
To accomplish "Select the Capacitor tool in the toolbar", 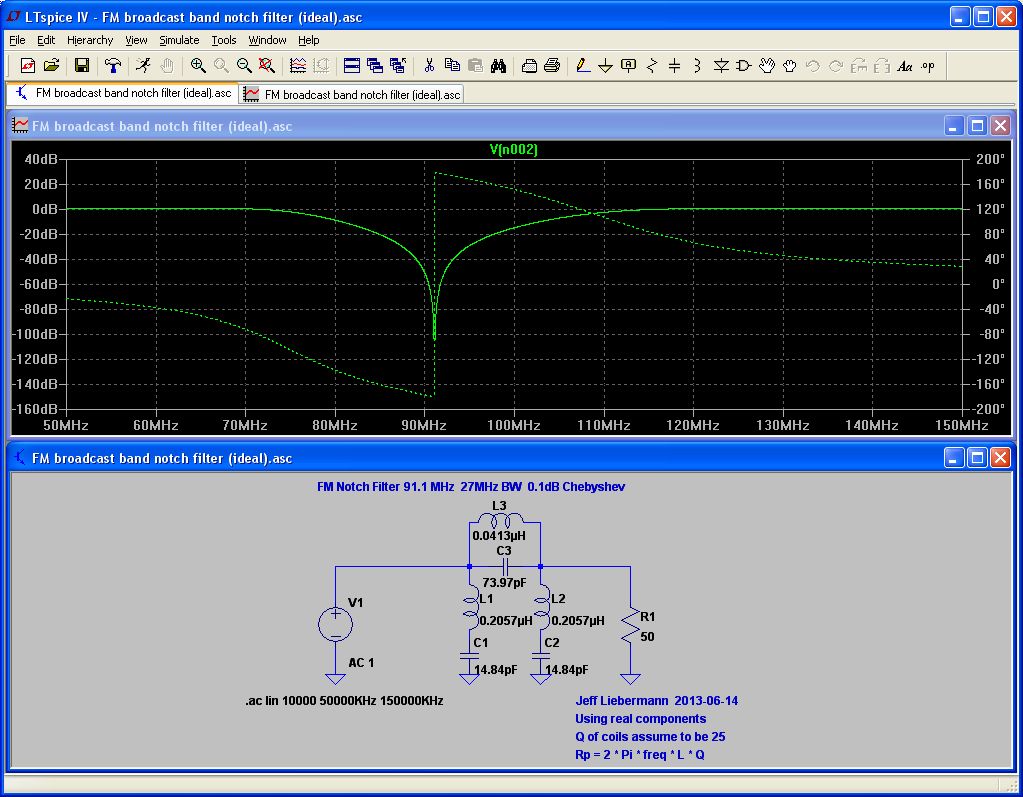I will [x=674, y=66].
